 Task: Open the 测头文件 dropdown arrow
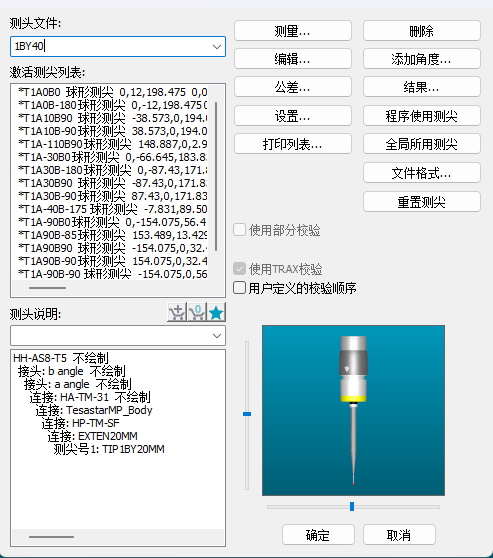tap(216, 47)
